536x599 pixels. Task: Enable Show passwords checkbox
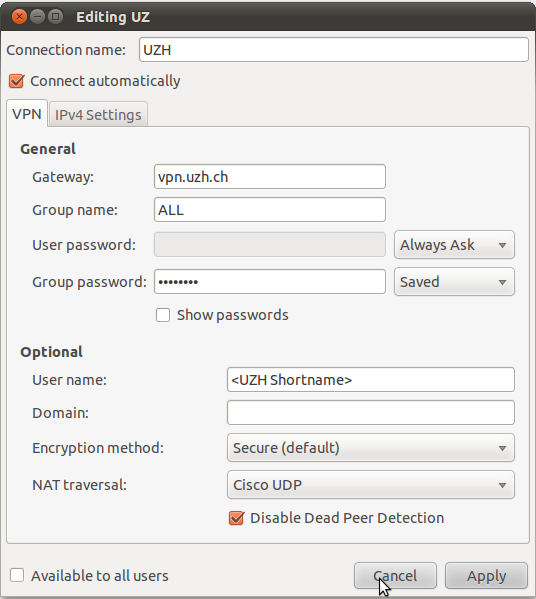pos(163,315)
